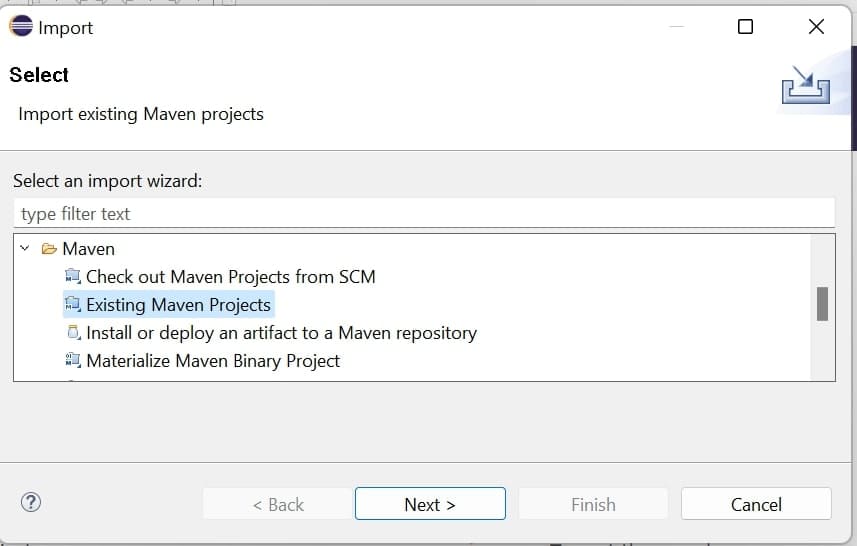Click the Install or deploy artifact icon
The image size is (857, 546).
click(x=72, y=333)
